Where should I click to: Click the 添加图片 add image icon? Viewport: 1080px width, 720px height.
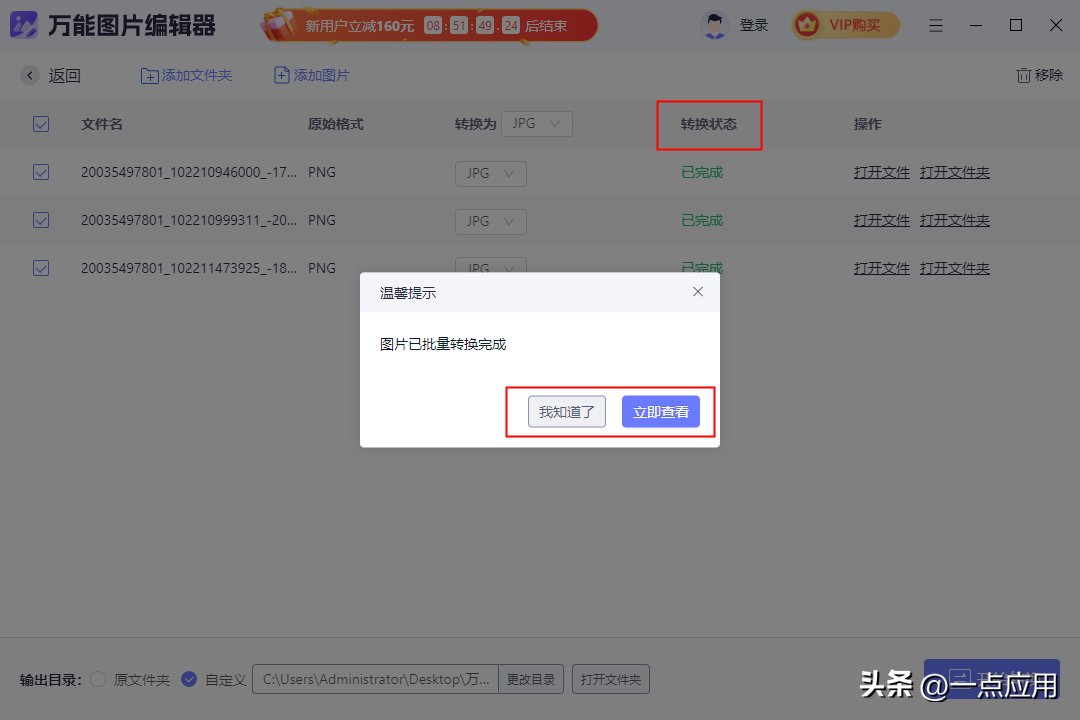coord(282,76)
